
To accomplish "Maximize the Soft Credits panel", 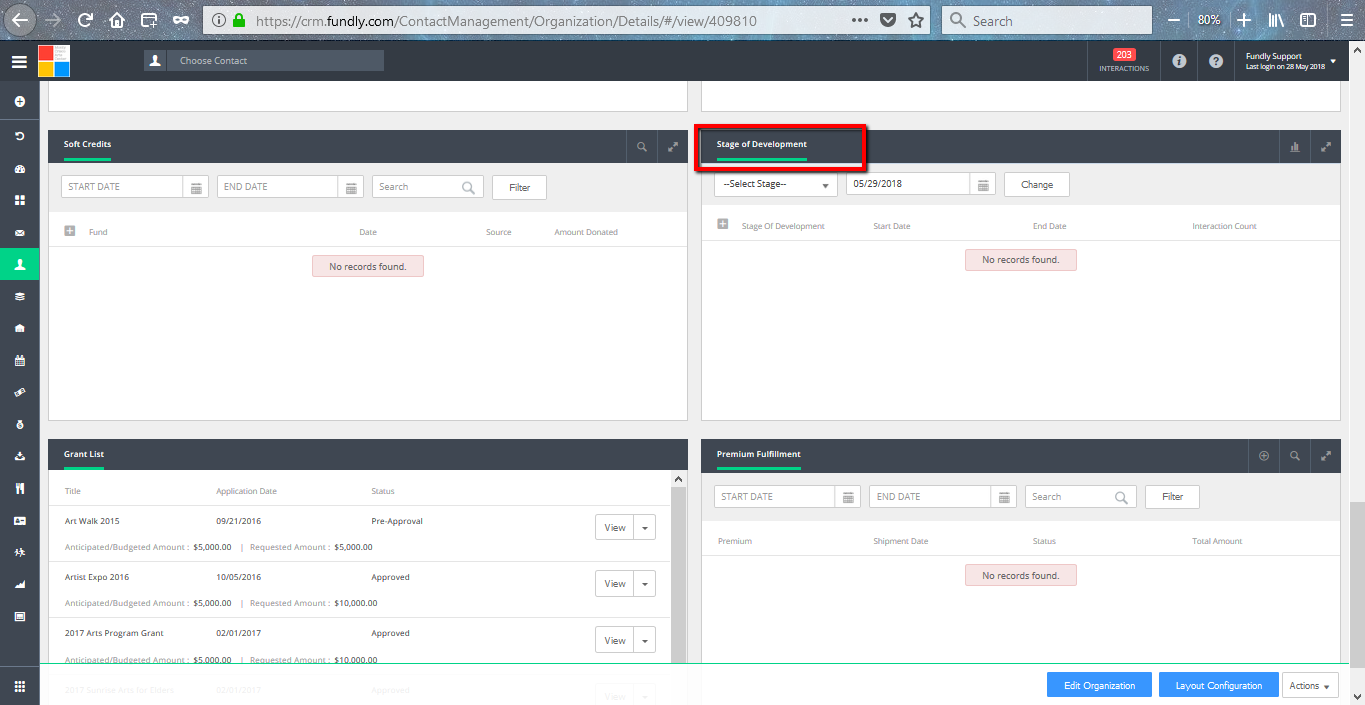I will click(x=672, y=147).
